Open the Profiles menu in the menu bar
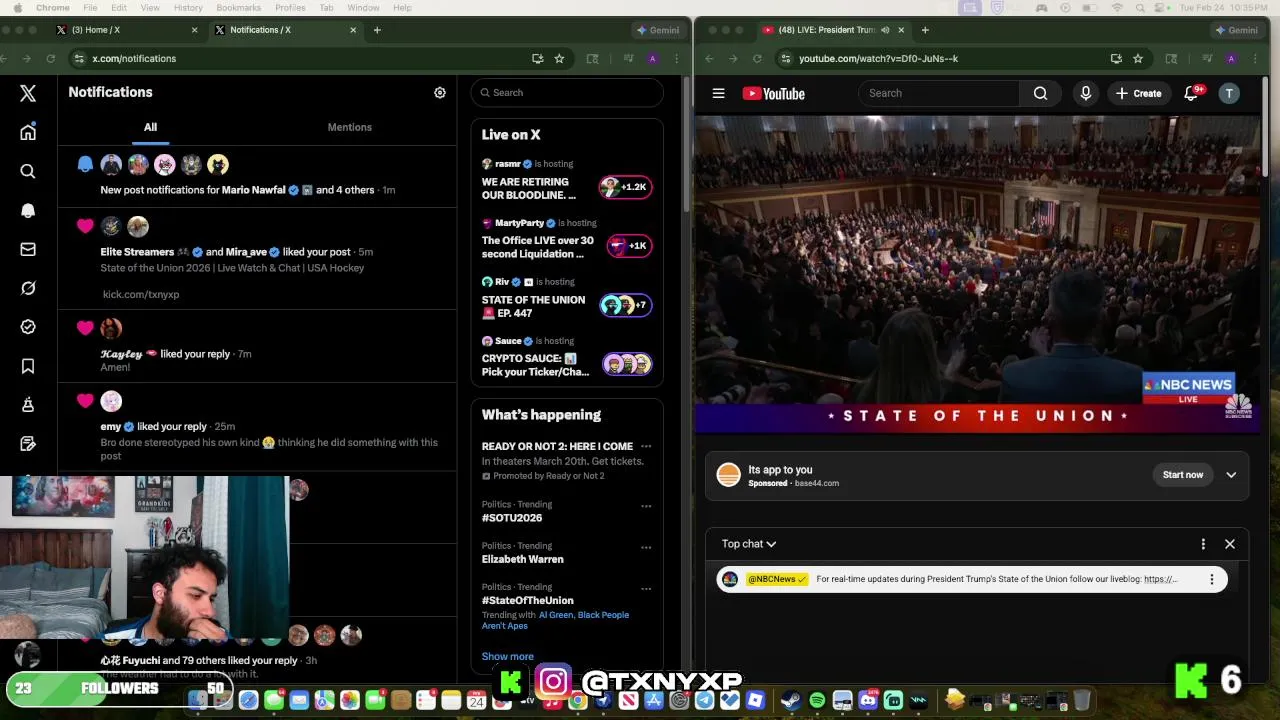Image resolution: width=1280 pixels, height=720 pixels. coord(290,8)
